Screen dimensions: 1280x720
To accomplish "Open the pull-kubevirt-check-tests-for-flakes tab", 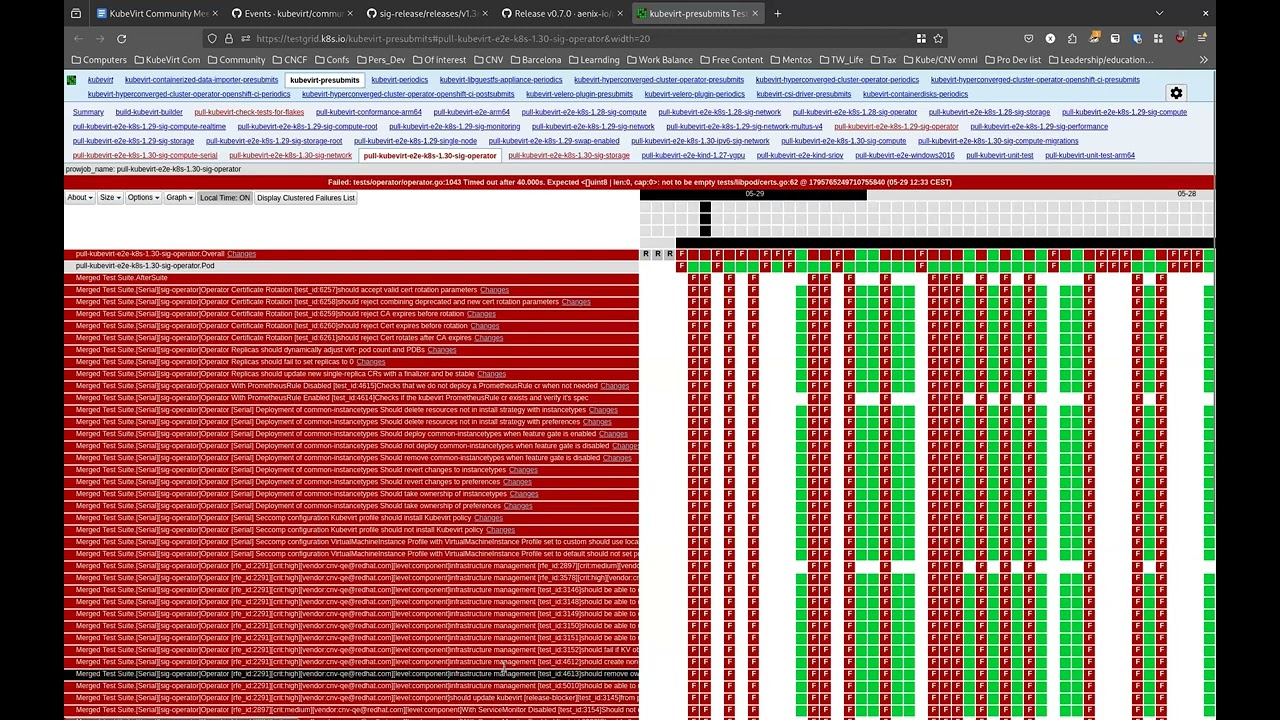I will [249, 112].
